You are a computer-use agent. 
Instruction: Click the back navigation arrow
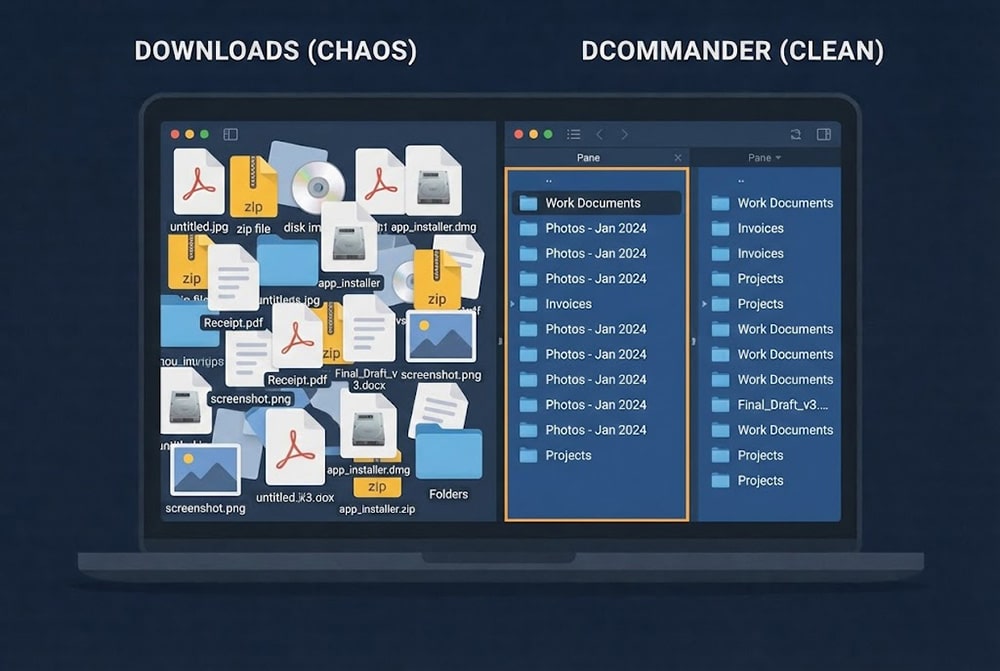tap(600, 134)
